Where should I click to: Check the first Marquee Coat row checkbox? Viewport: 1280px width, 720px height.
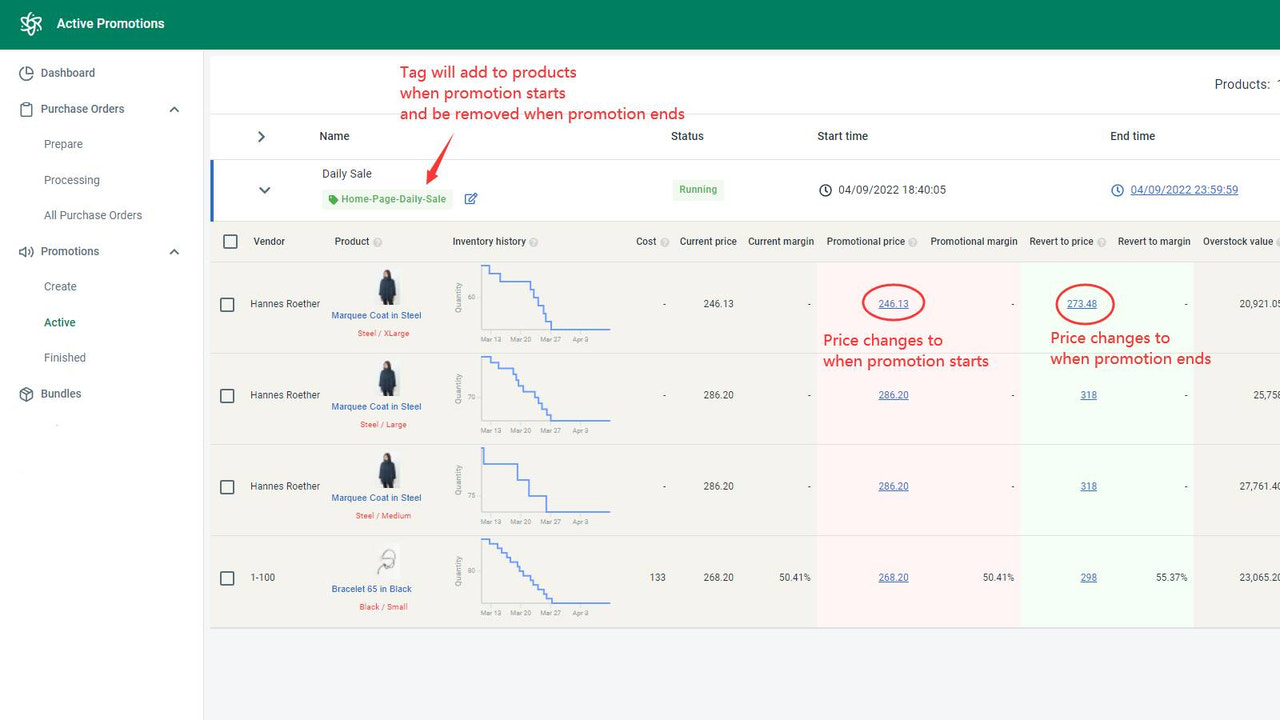pyautogui.click(x=227, y=303)
